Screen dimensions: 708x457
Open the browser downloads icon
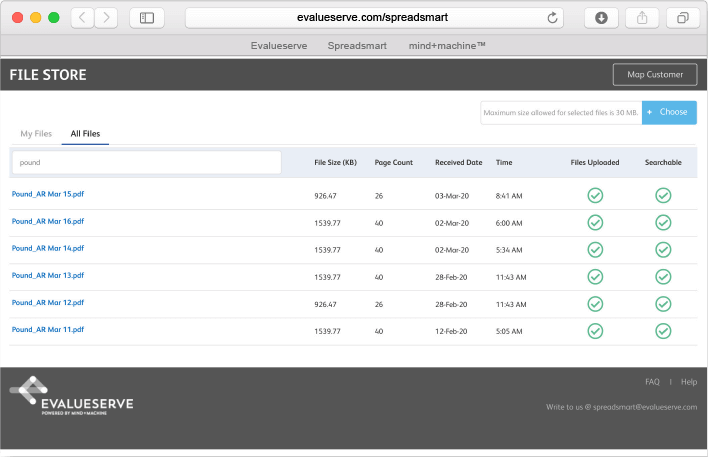pos(601,18)
